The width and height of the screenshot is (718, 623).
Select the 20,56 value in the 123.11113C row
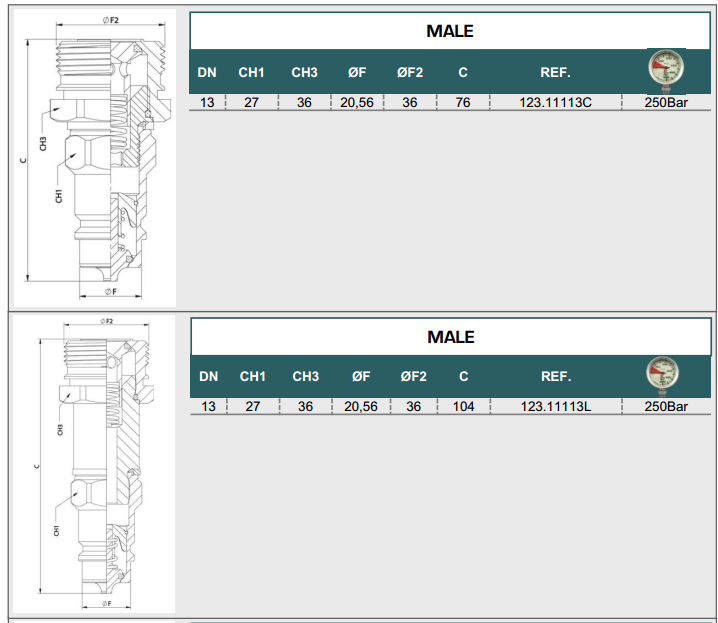(x=356, y=102)
